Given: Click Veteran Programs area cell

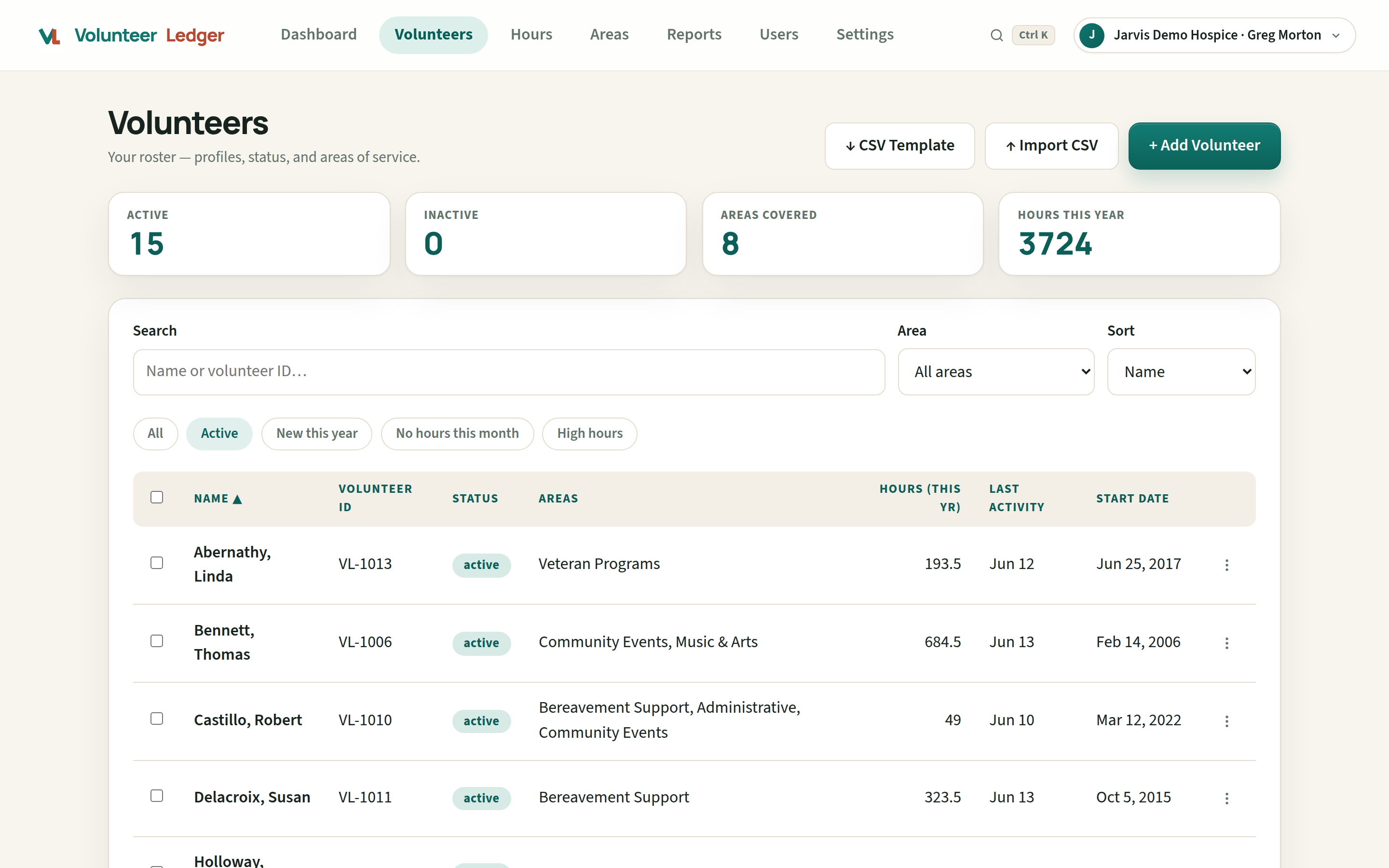Looking at the screenshot, I should pyautogui.click(x=599, y=564).
